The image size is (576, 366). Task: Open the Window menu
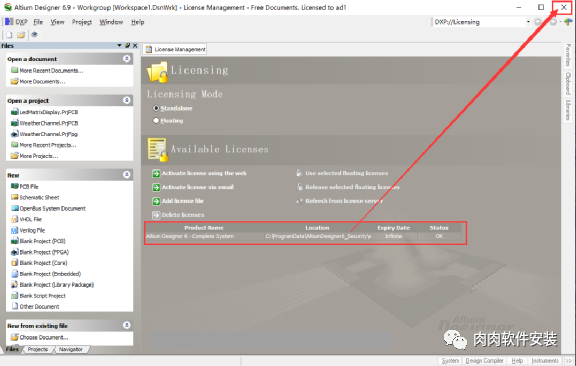click(111, 22)
